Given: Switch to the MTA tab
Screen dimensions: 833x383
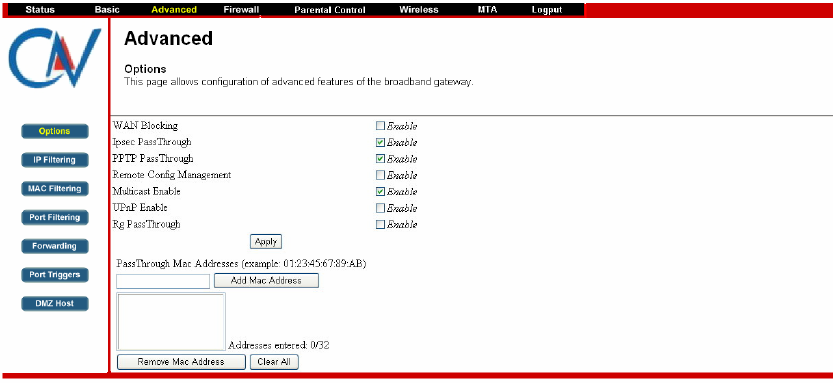Looking at the screenshot, I should 487,10.
